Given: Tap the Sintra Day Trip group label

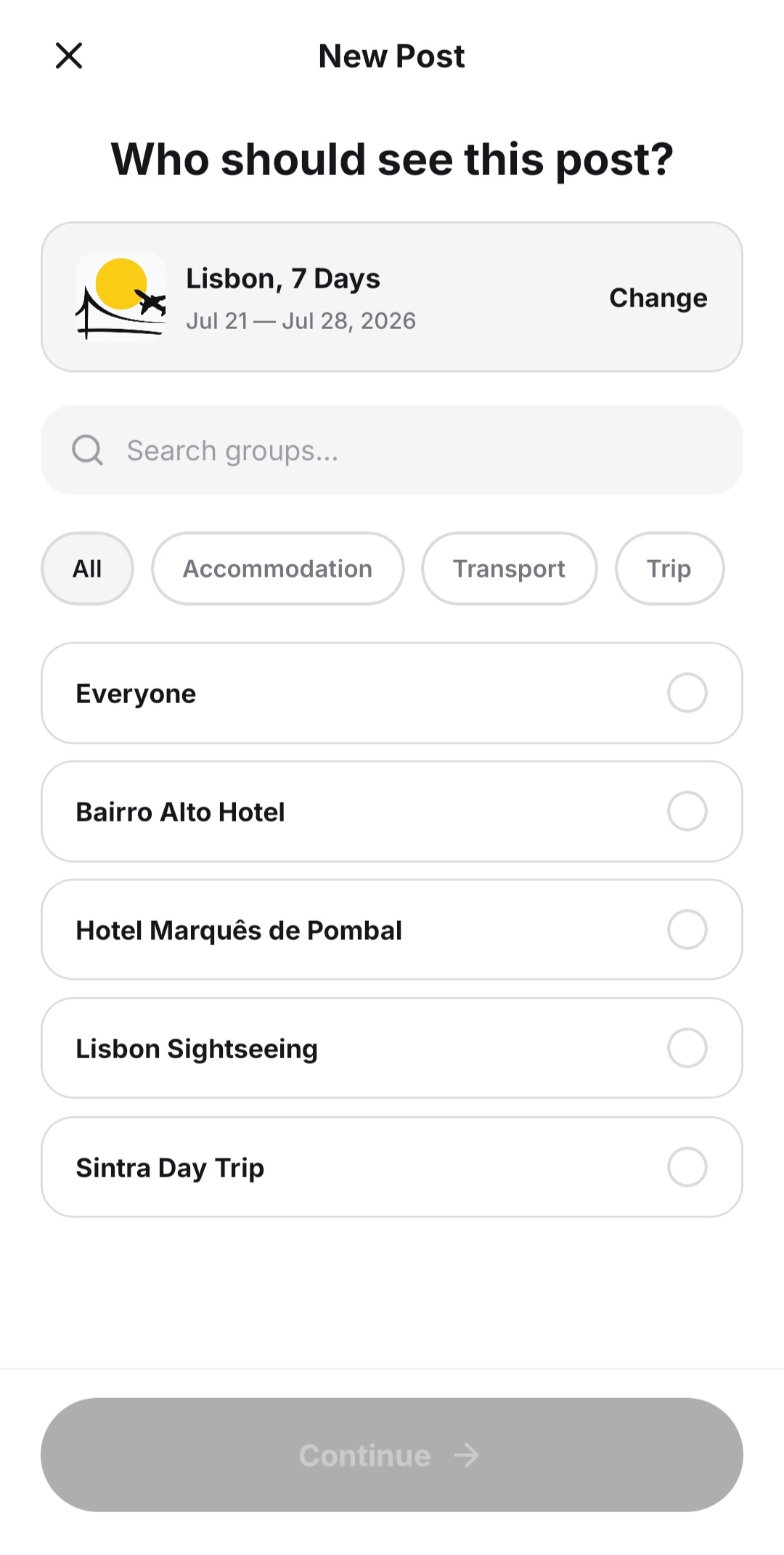Looking at the screenshot, I should pyautogui.click(x=170, y=1168).
